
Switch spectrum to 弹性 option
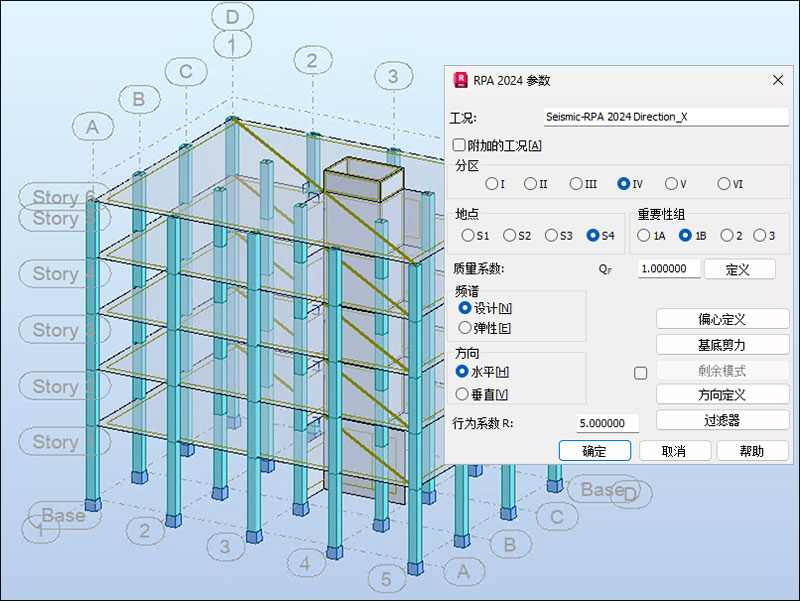[x=464, y=327]
